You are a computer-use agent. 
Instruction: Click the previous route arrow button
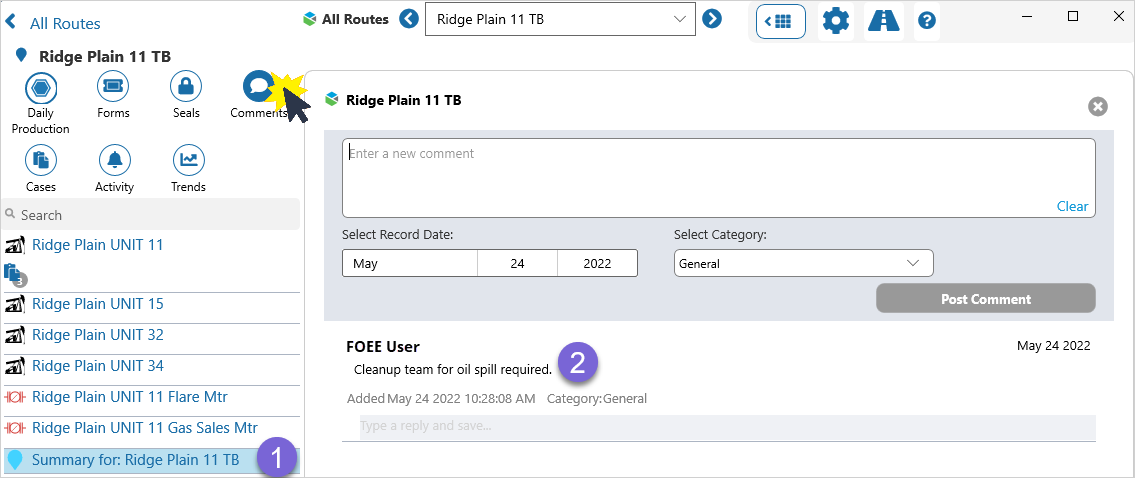tap(409, 19)
